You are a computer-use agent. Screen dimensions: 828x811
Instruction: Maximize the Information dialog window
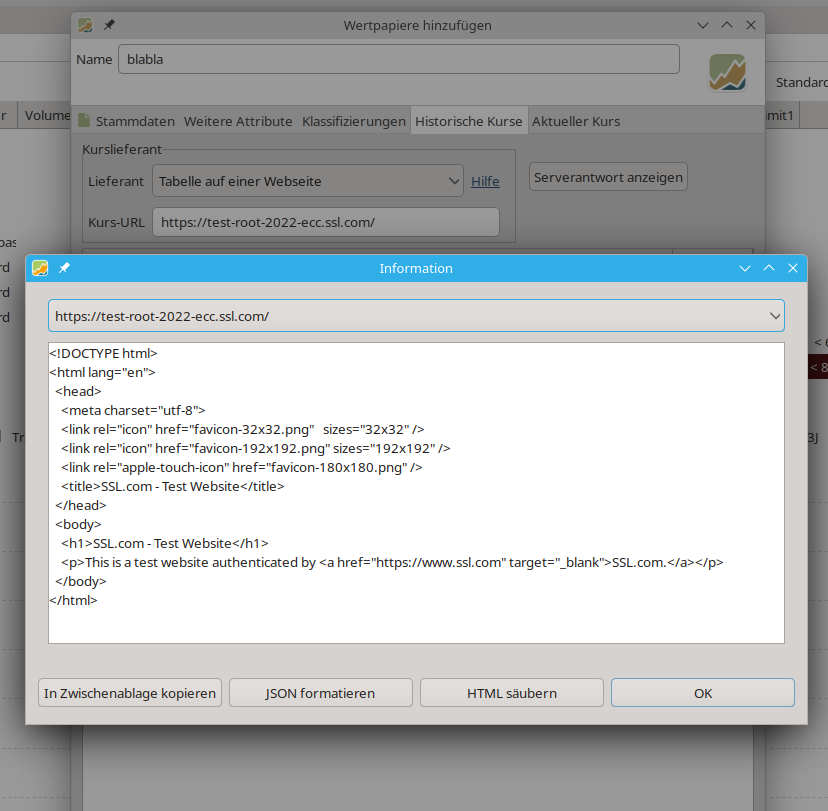[x=768, y=268]
